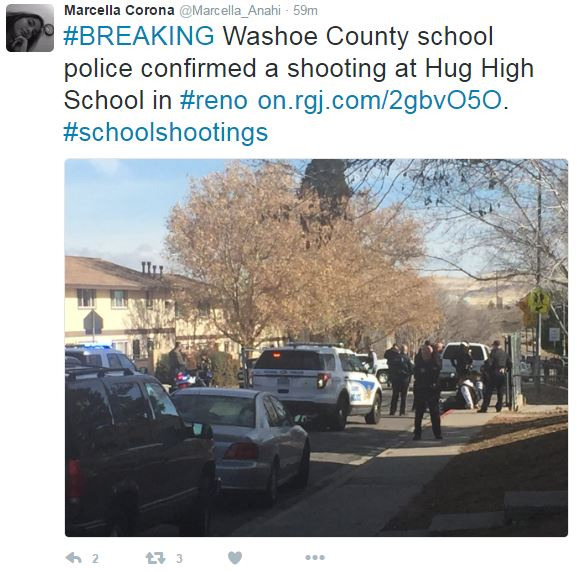
Task: Click the silver sedan in the photo
Action: 241,440
